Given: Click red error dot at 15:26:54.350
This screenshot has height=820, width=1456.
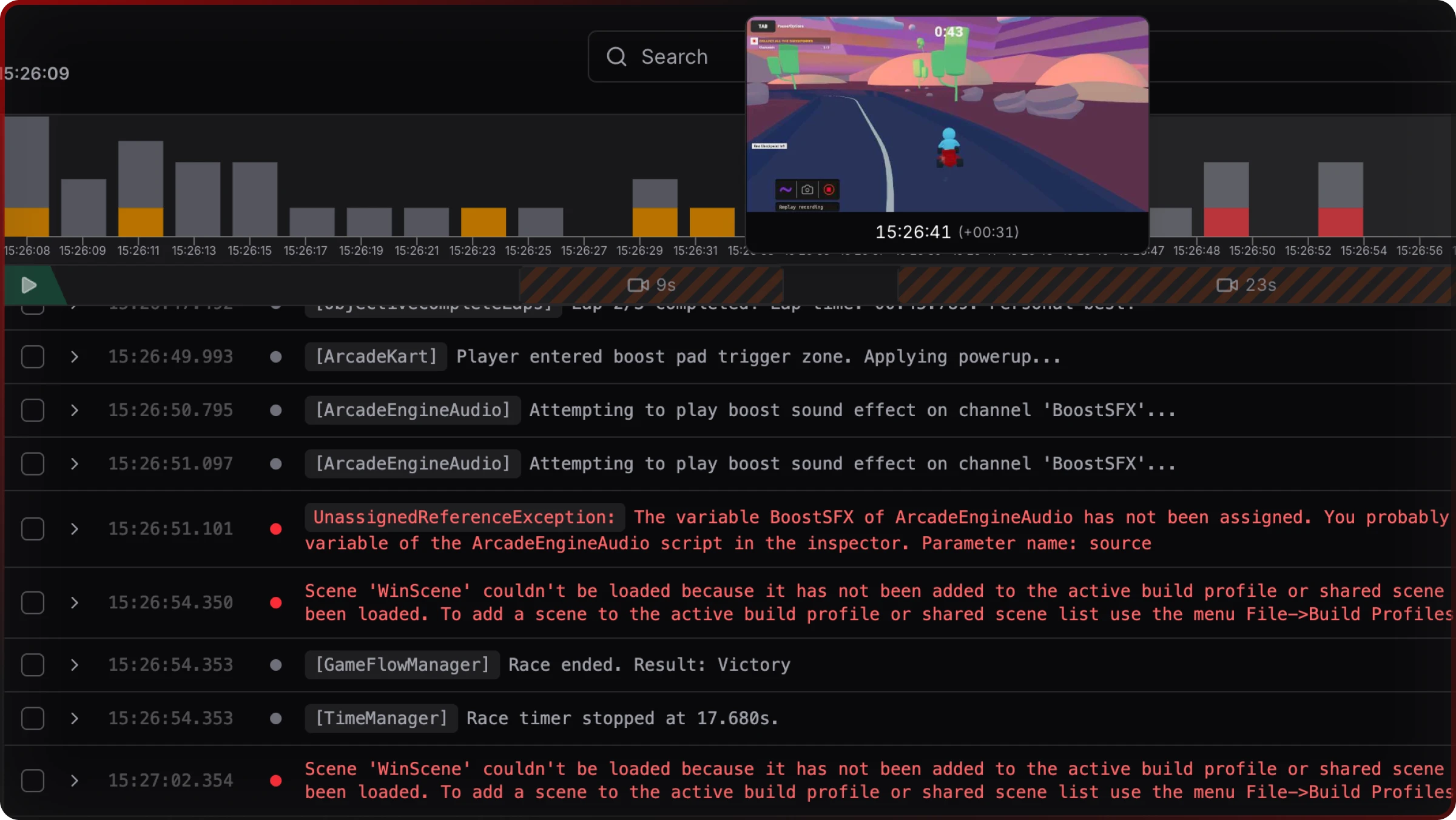Looking at the screenshot, I should [x=276, y=602].
